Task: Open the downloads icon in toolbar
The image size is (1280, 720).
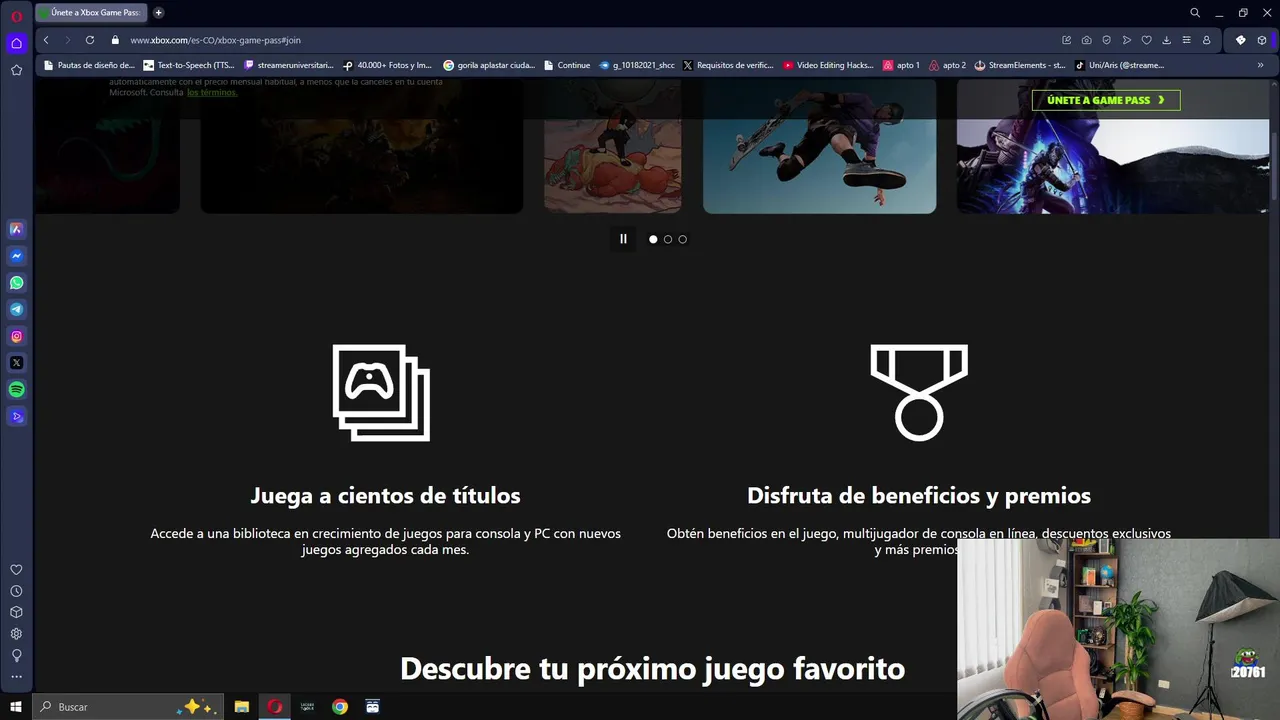Action: (x=1167, y=40)
